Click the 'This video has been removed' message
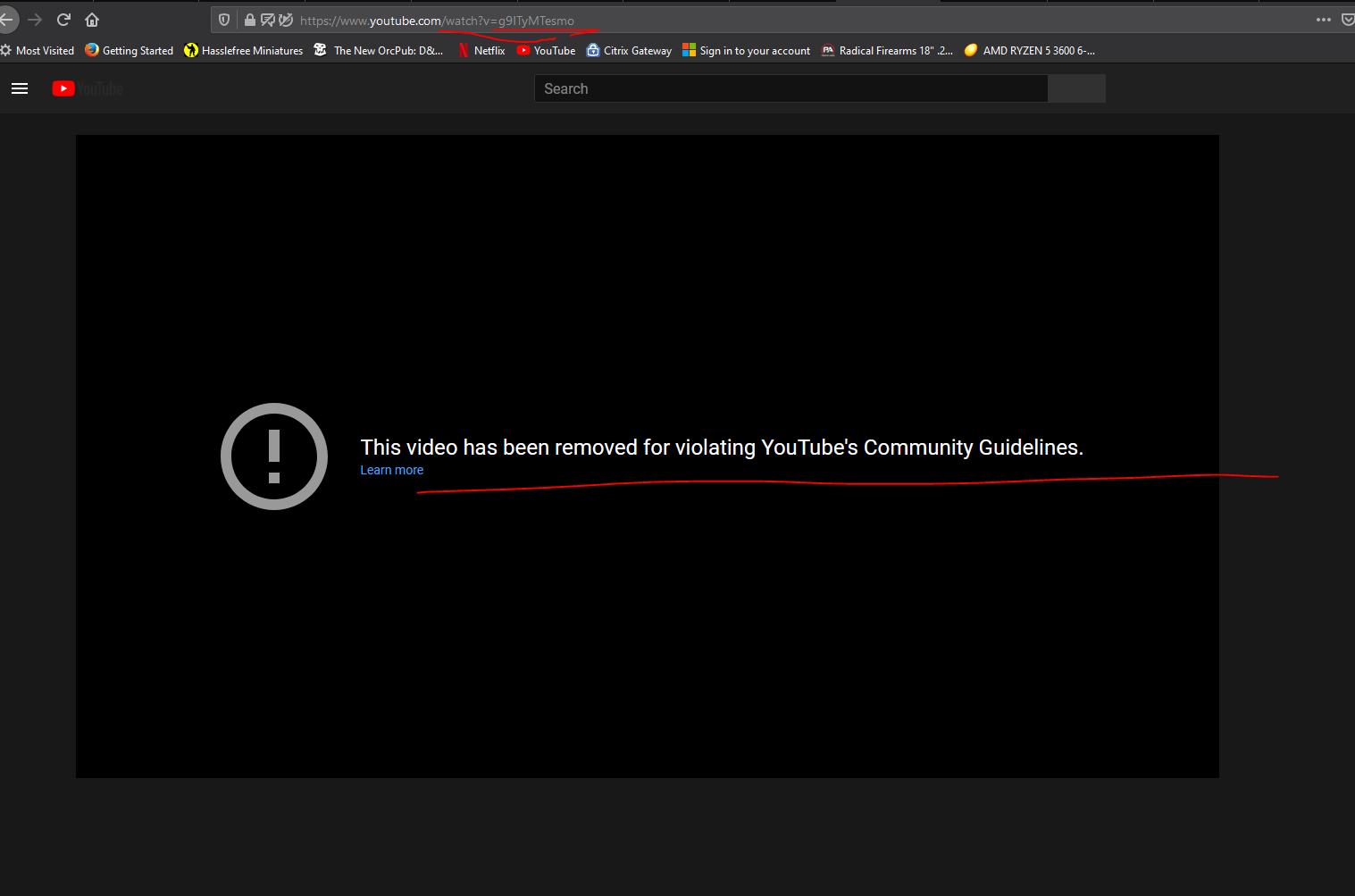The height and width of the screenshot is (896, 1355). (x=722, y=448)
